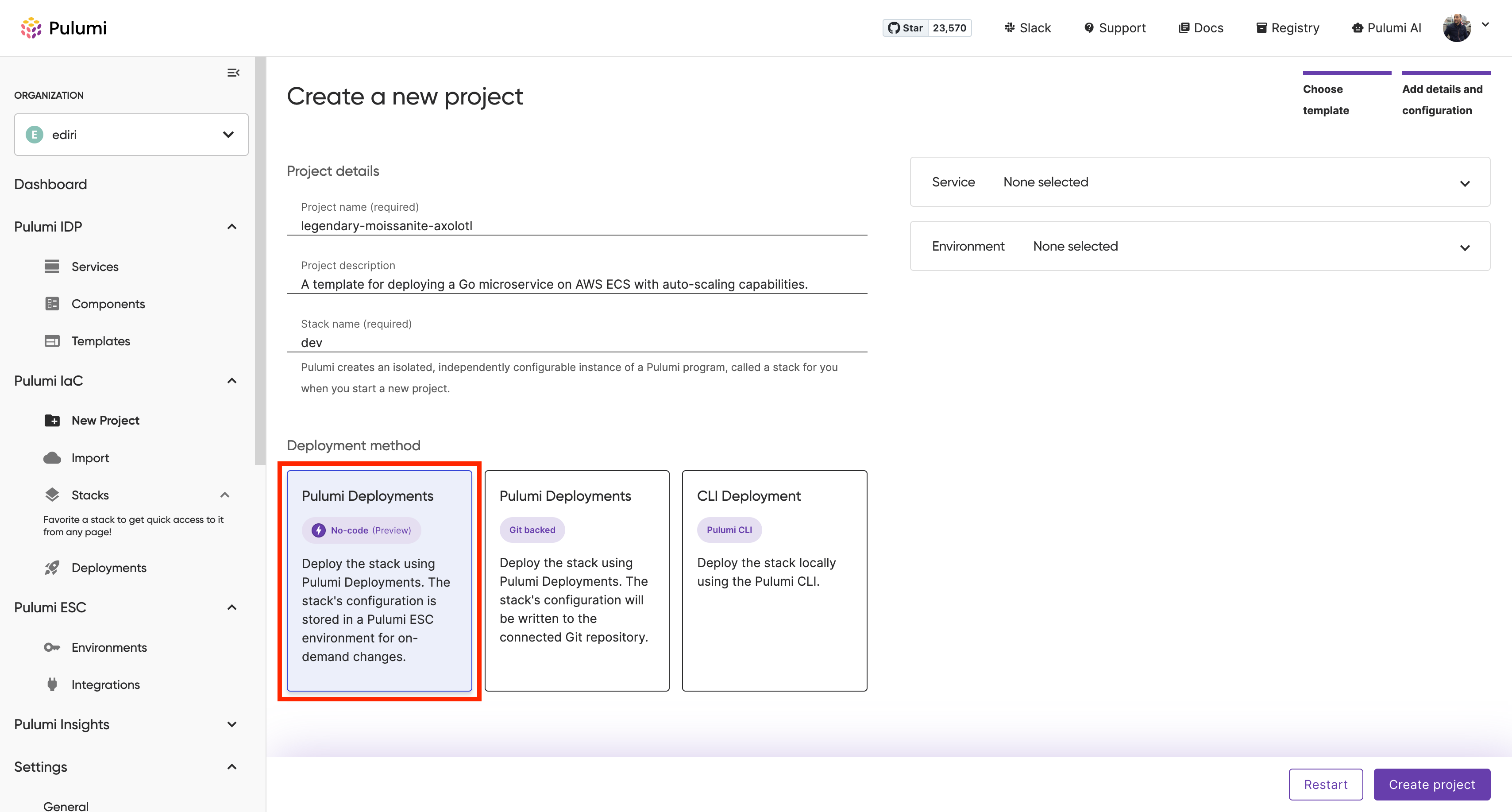Image resolution: width=1512 pixels, height=812 pixels.
Task: Open the Deployments page
Action: 109,568
